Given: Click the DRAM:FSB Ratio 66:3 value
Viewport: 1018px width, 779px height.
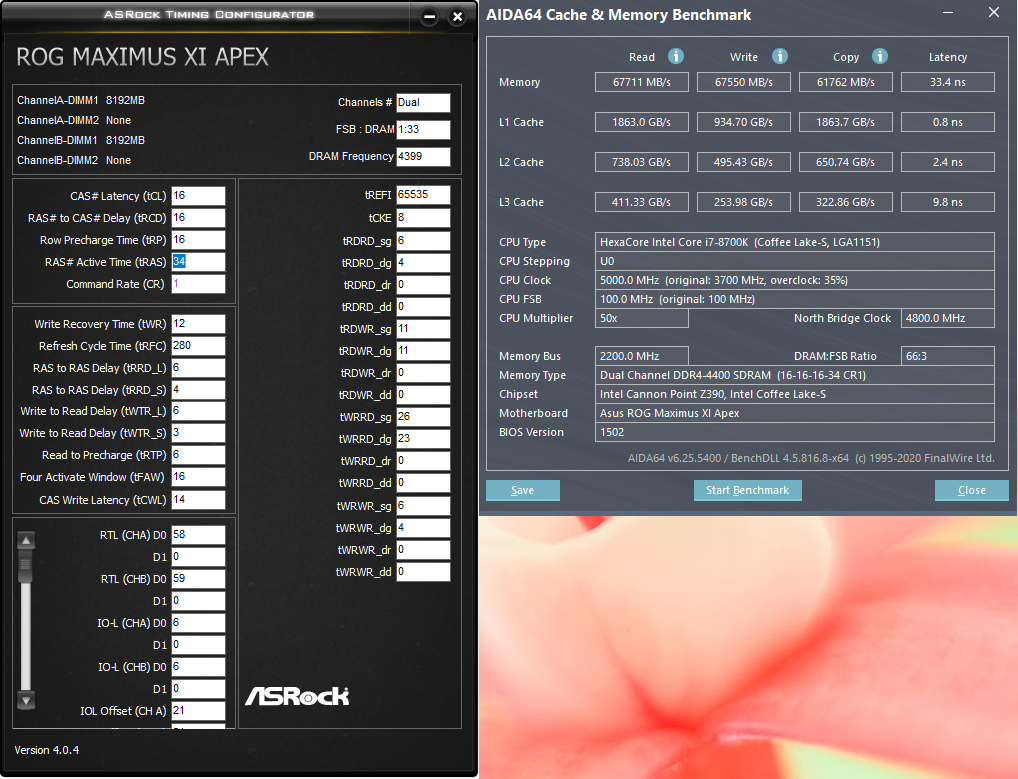Looking at the screenshot, I should (x=948, y=356).
